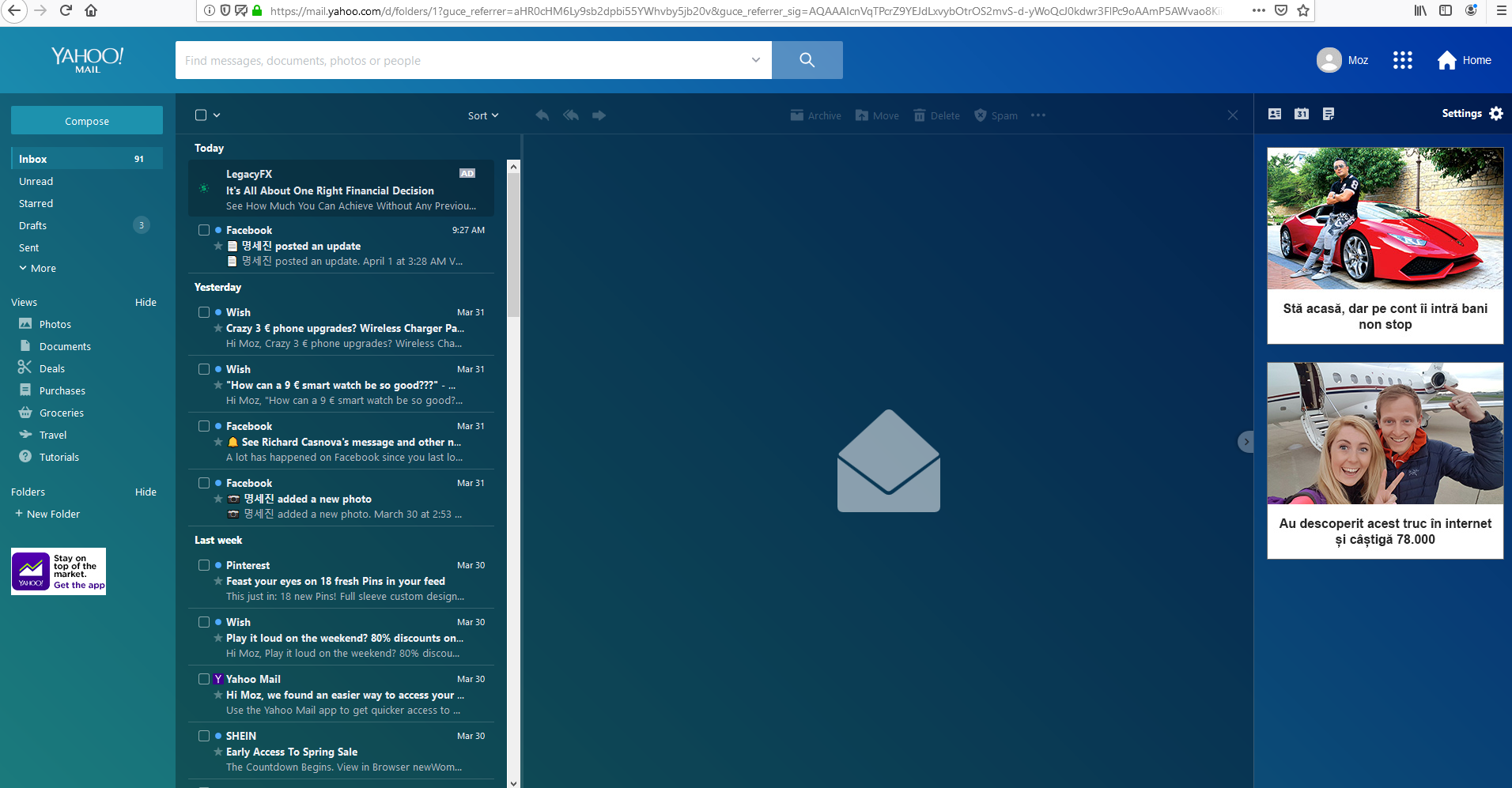Open the Drafts folder
The width and height of the screenshot is (1512, 788).
(32, 225)
